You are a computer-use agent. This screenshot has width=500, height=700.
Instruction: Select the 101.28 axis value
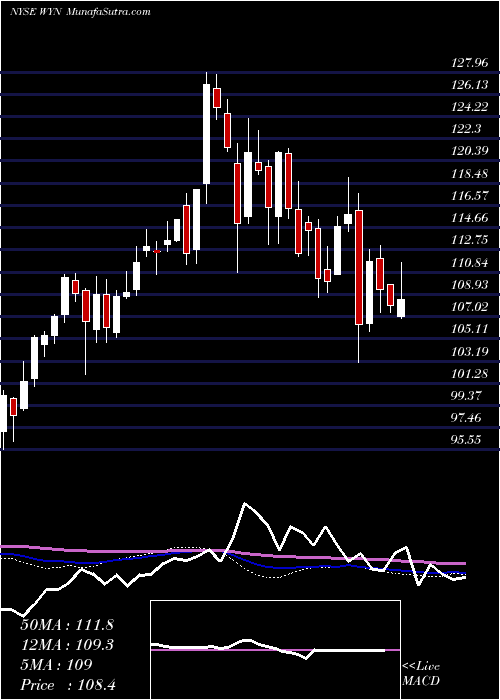click(x=470, y=374)
